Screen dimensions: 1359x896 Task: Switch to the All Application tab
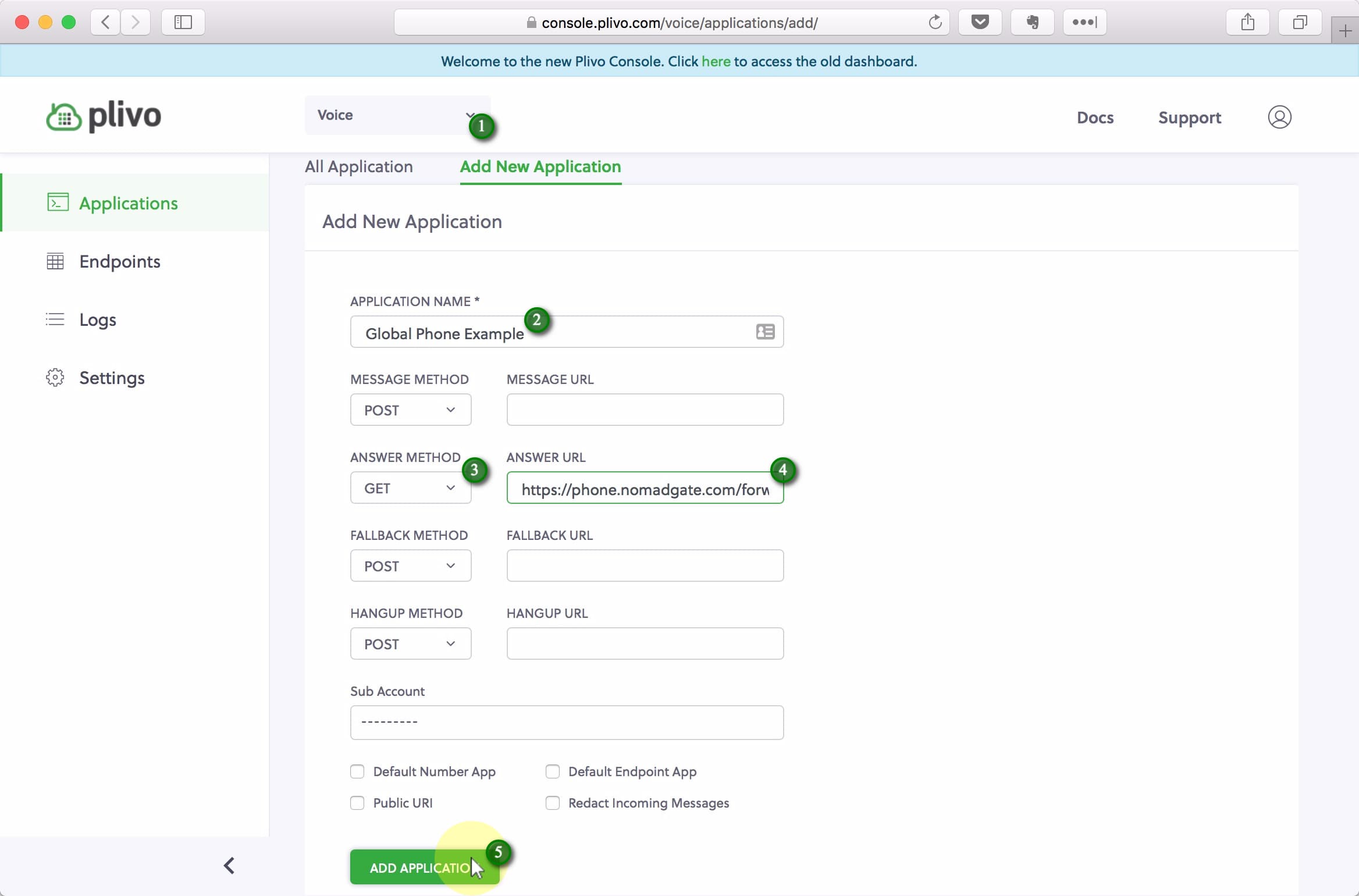click(x=358, y=166)
